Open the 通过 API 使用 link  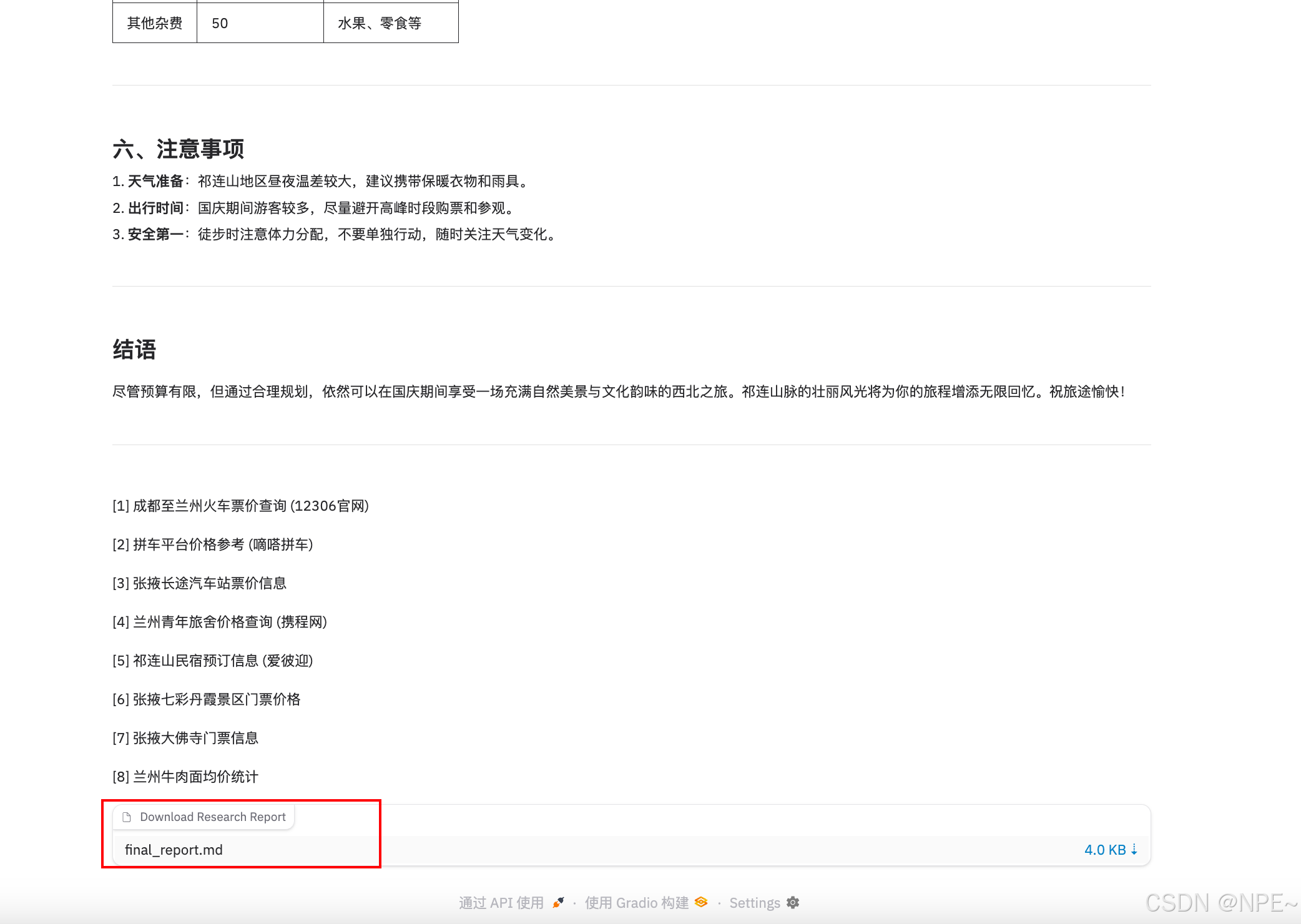501,903
